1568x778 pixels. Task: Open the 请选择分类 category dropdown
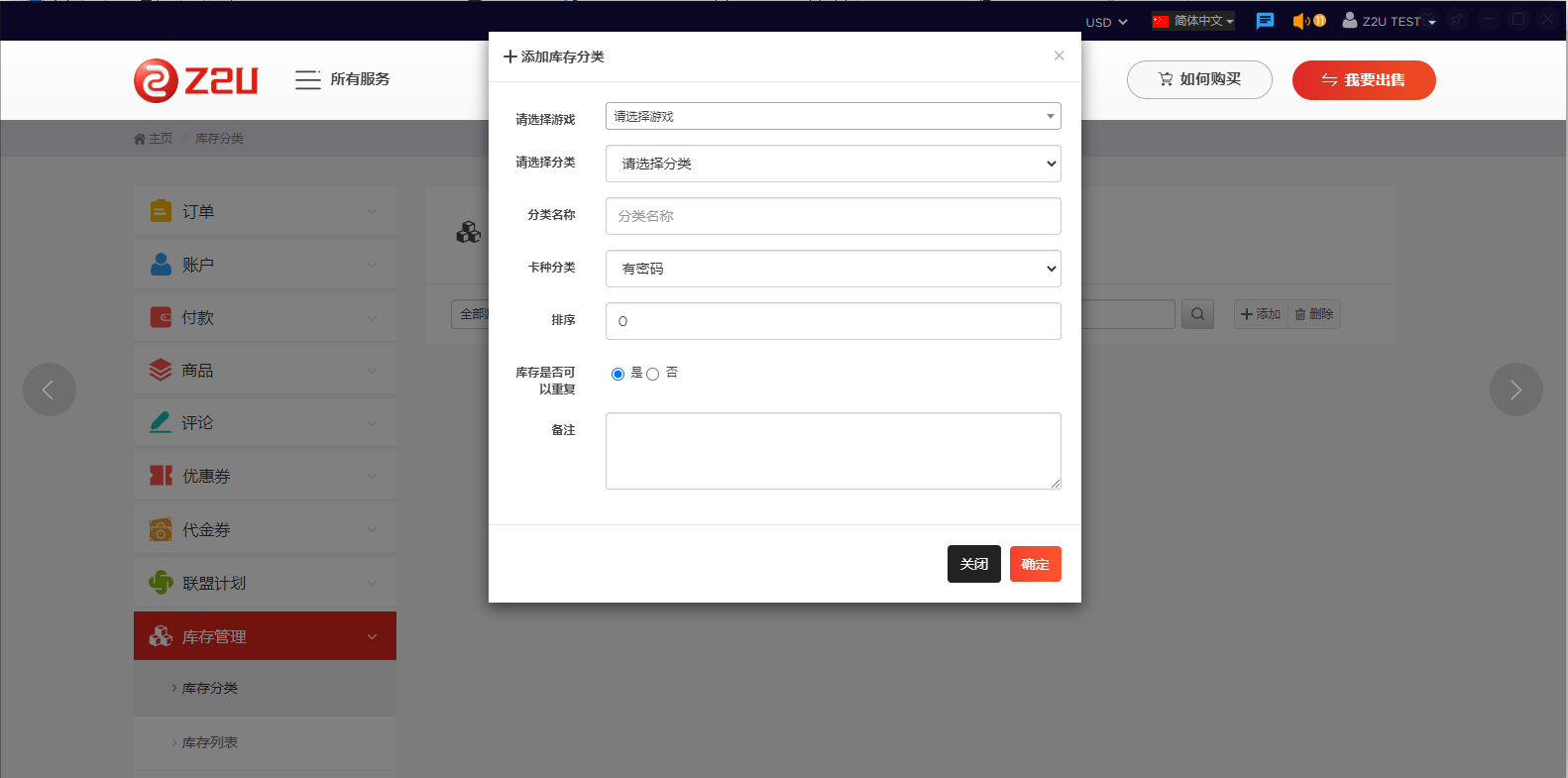point(833,164)
